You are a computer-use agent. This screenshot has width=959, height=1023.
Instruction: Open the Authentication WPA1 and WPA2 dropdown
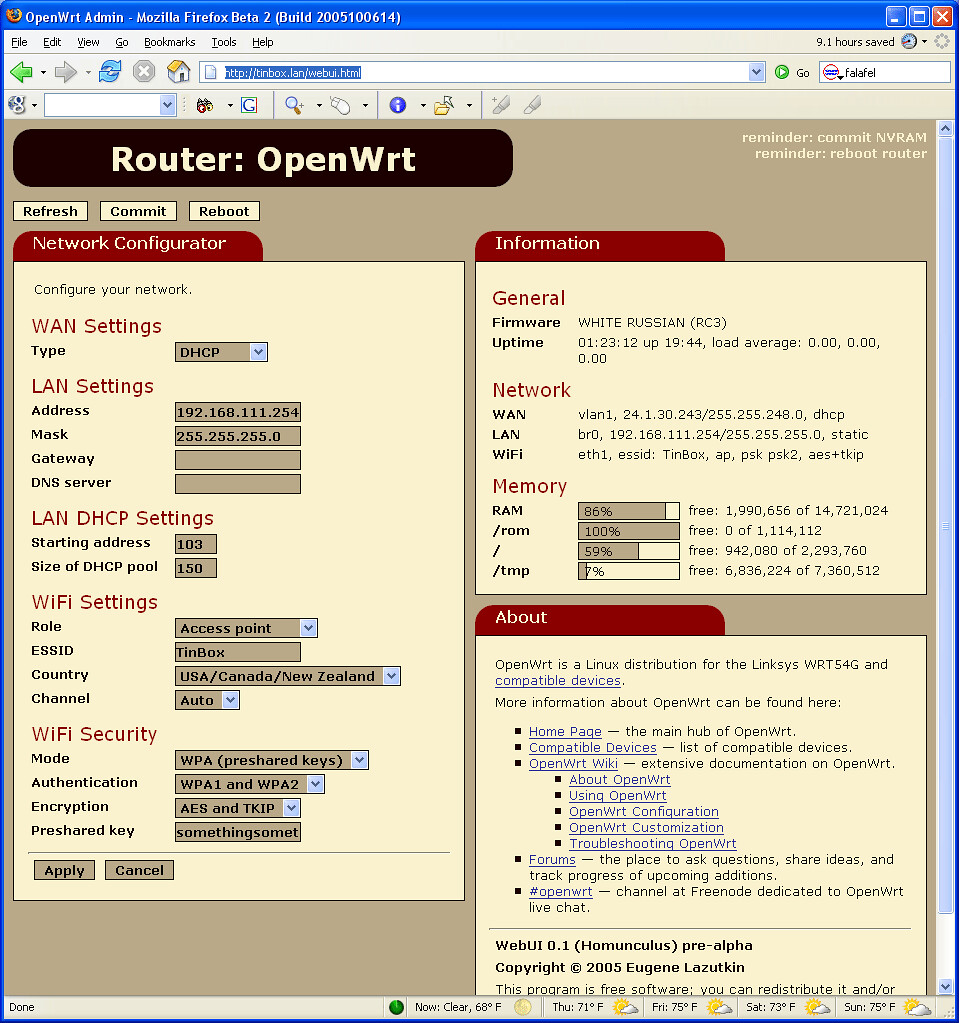click(x=249, y=784)
